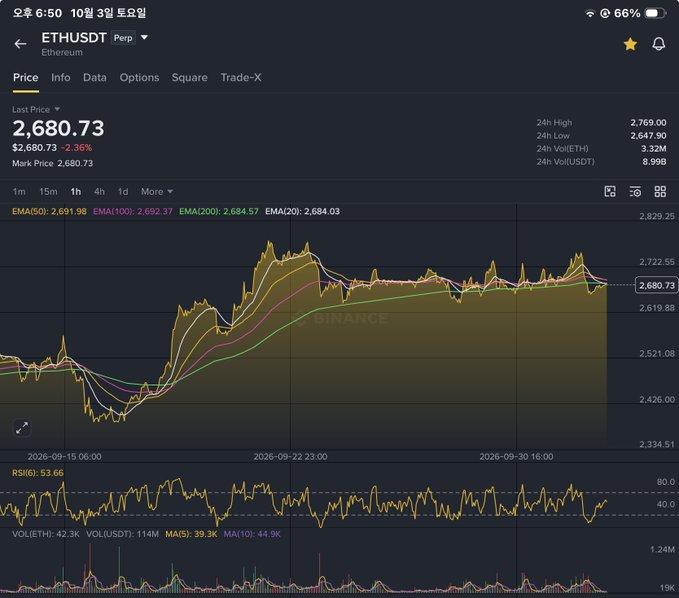Tap the VOL(ETH) 42.3K label
Viewport: 679px width, 598px height.
pyautogui.click(x=46, y=534)
